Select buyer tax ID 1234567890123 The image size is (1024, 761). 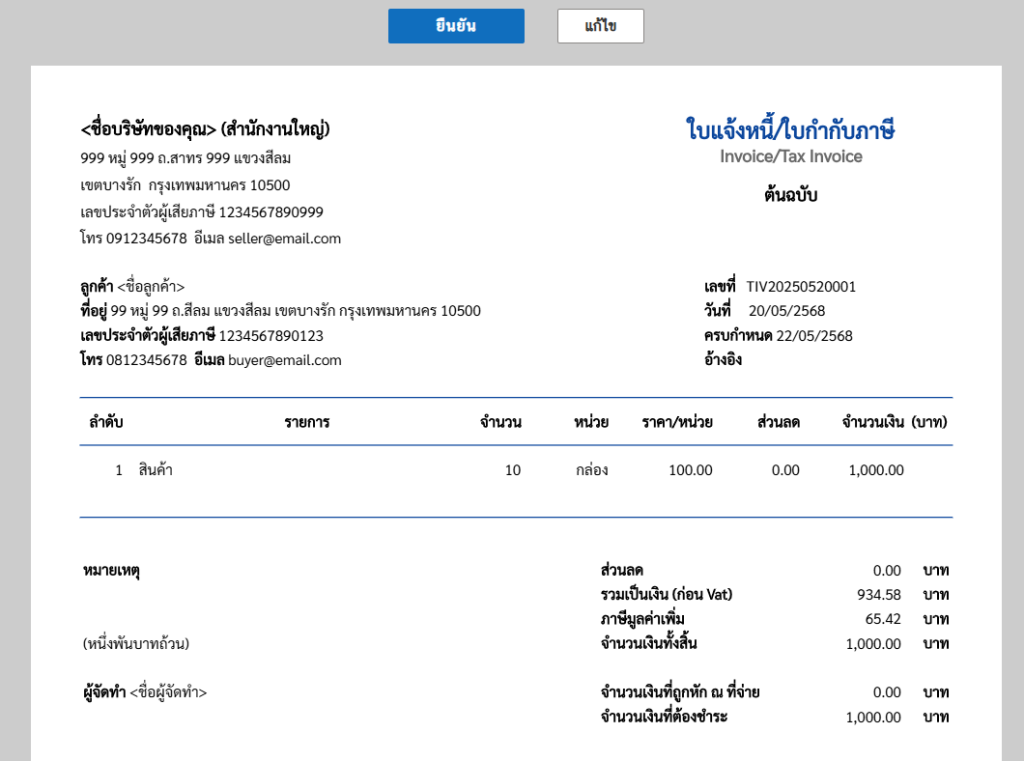coord(271,336)
